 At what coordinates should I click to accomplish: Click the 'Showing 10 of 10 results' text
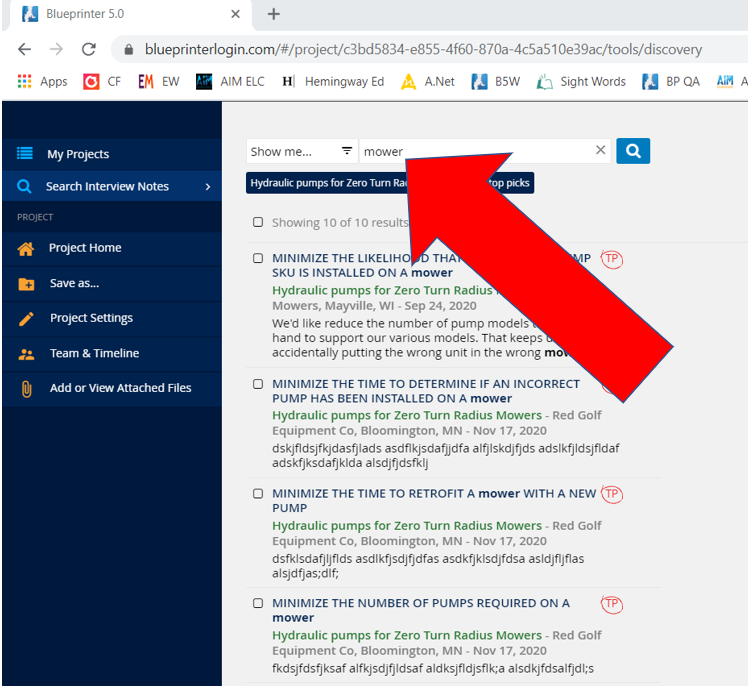coord(340,223)
